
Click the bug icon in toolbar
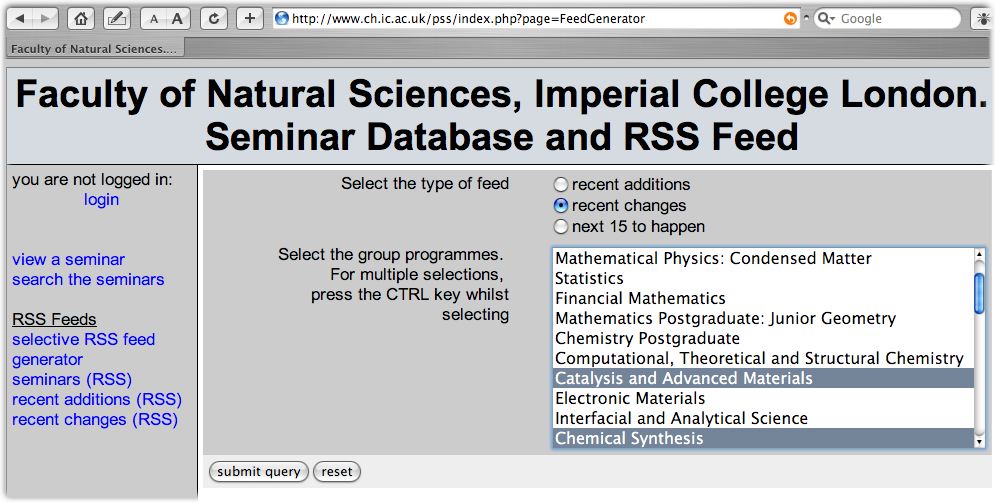click(x=984, y=19)
